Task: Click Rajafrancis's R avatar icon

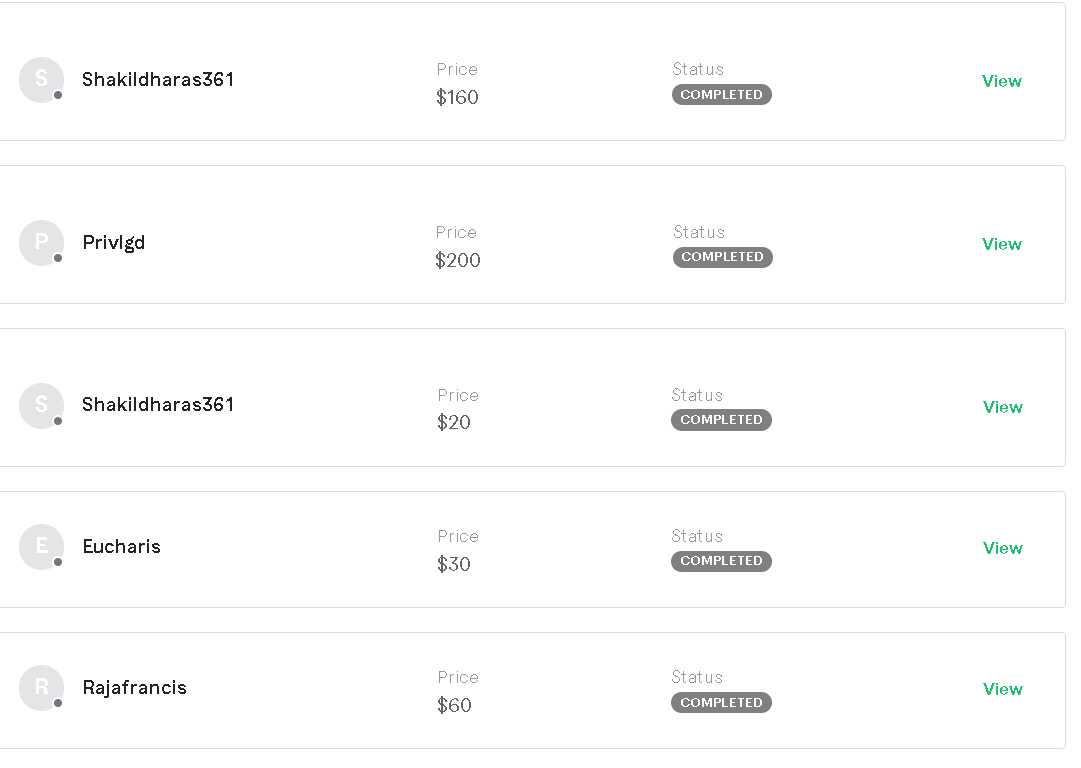Action: point(41,688)
